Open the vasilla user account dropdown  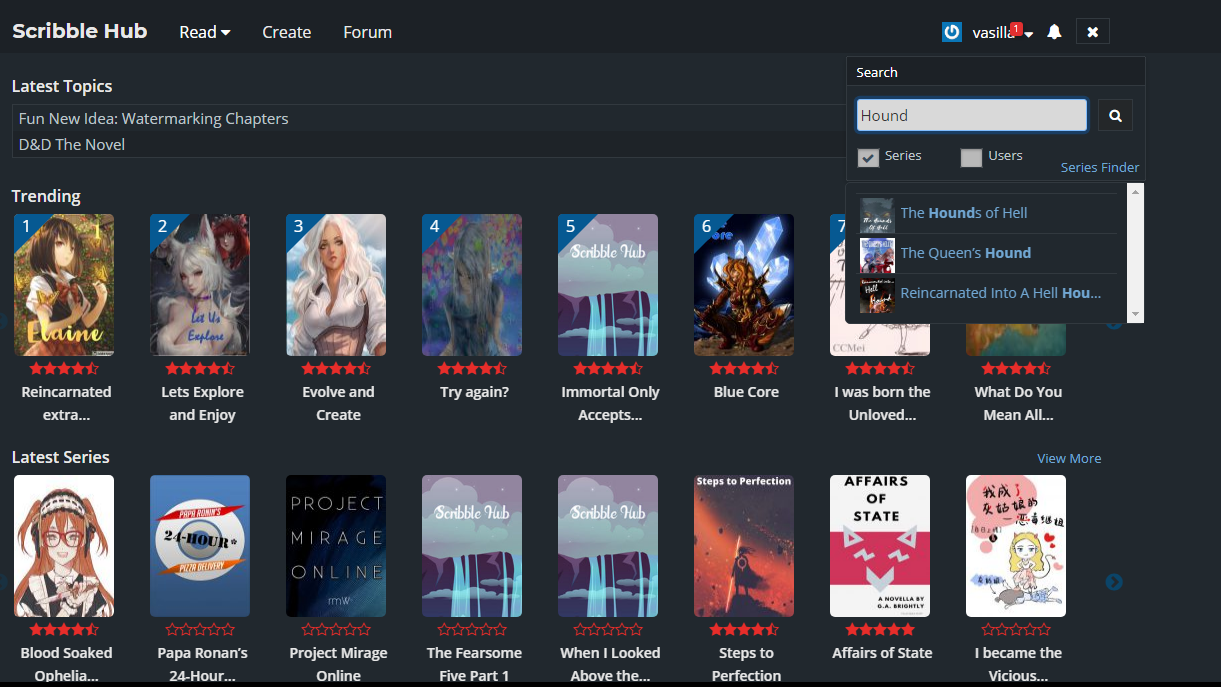coord(1002,33)
